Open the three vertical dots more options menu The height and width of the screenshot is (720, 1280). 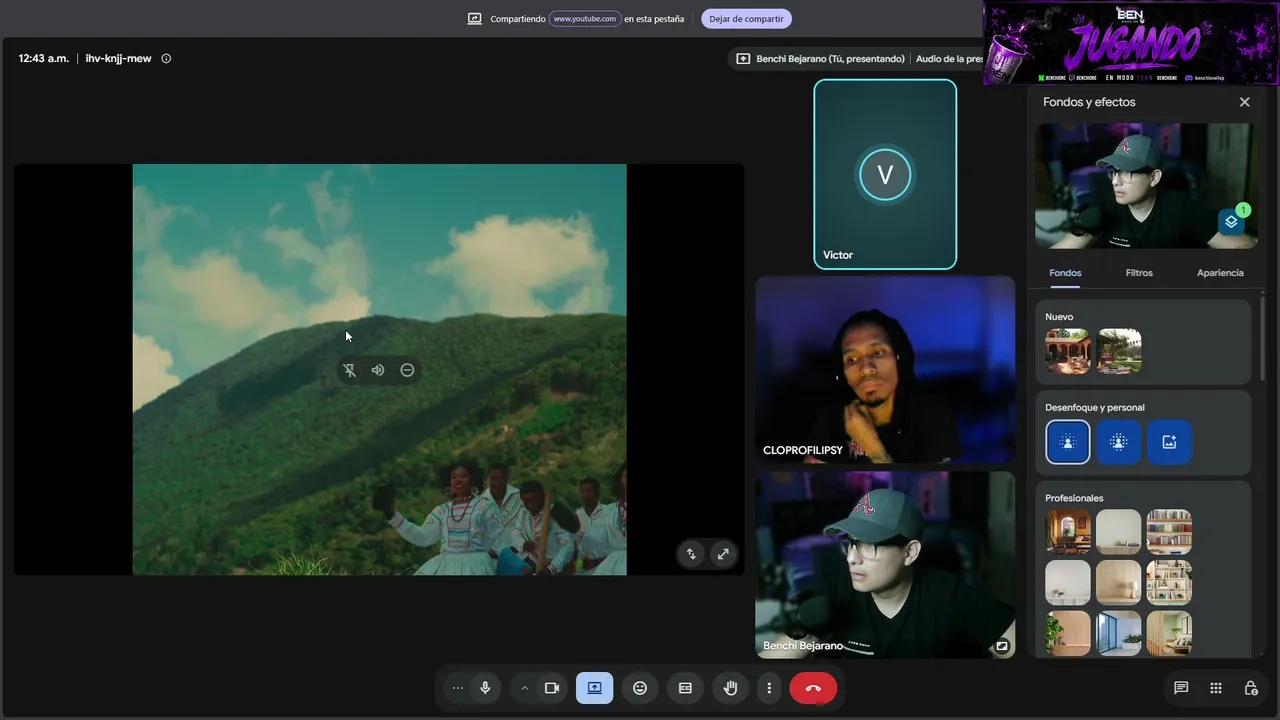[769, 688]
